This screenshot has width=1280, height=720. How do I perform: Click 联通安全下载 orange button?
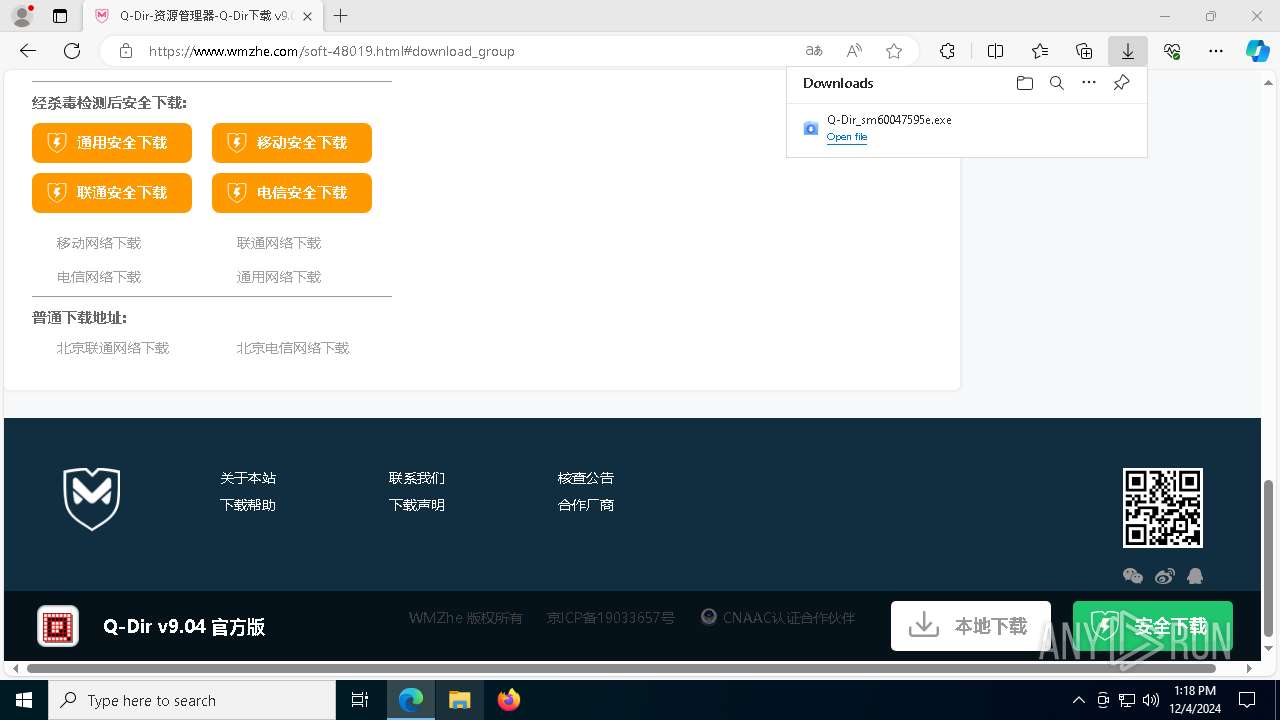[x=112, y=193]
